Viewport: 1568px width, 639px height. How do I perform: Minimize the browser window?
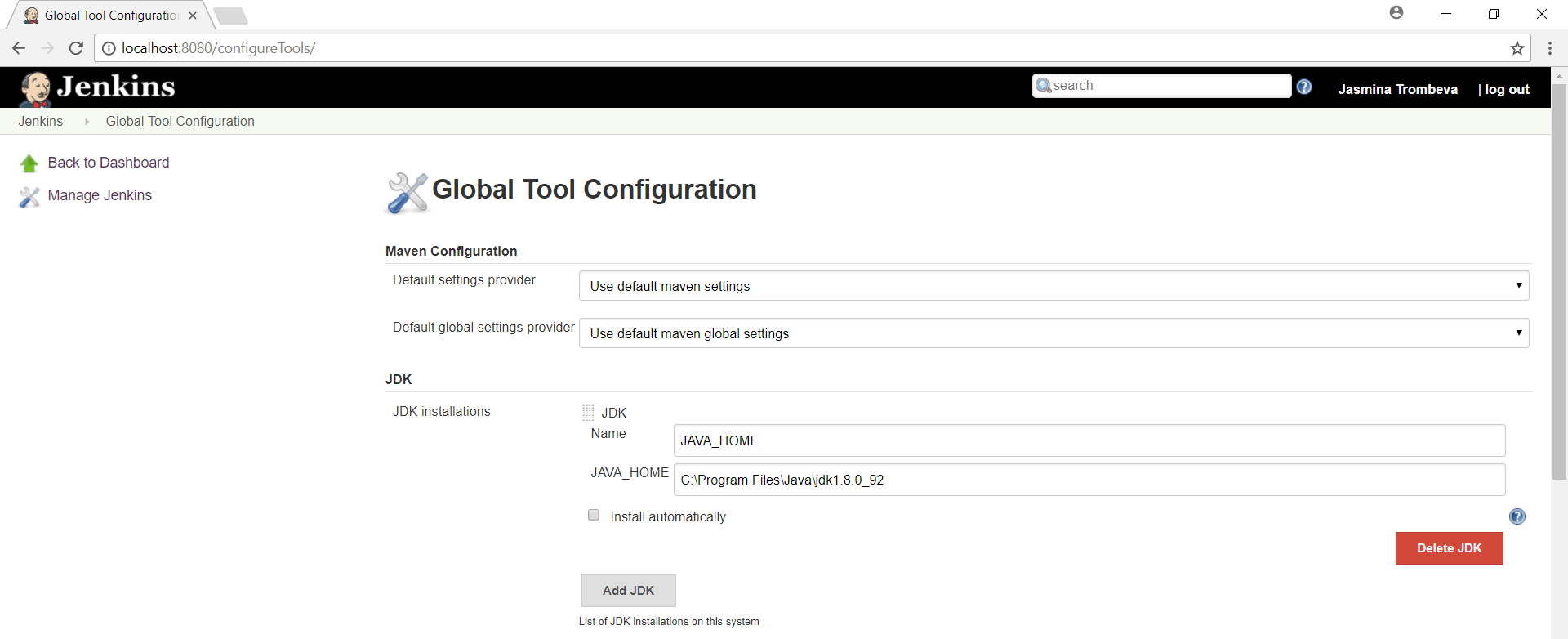[x=1445, y=14]
